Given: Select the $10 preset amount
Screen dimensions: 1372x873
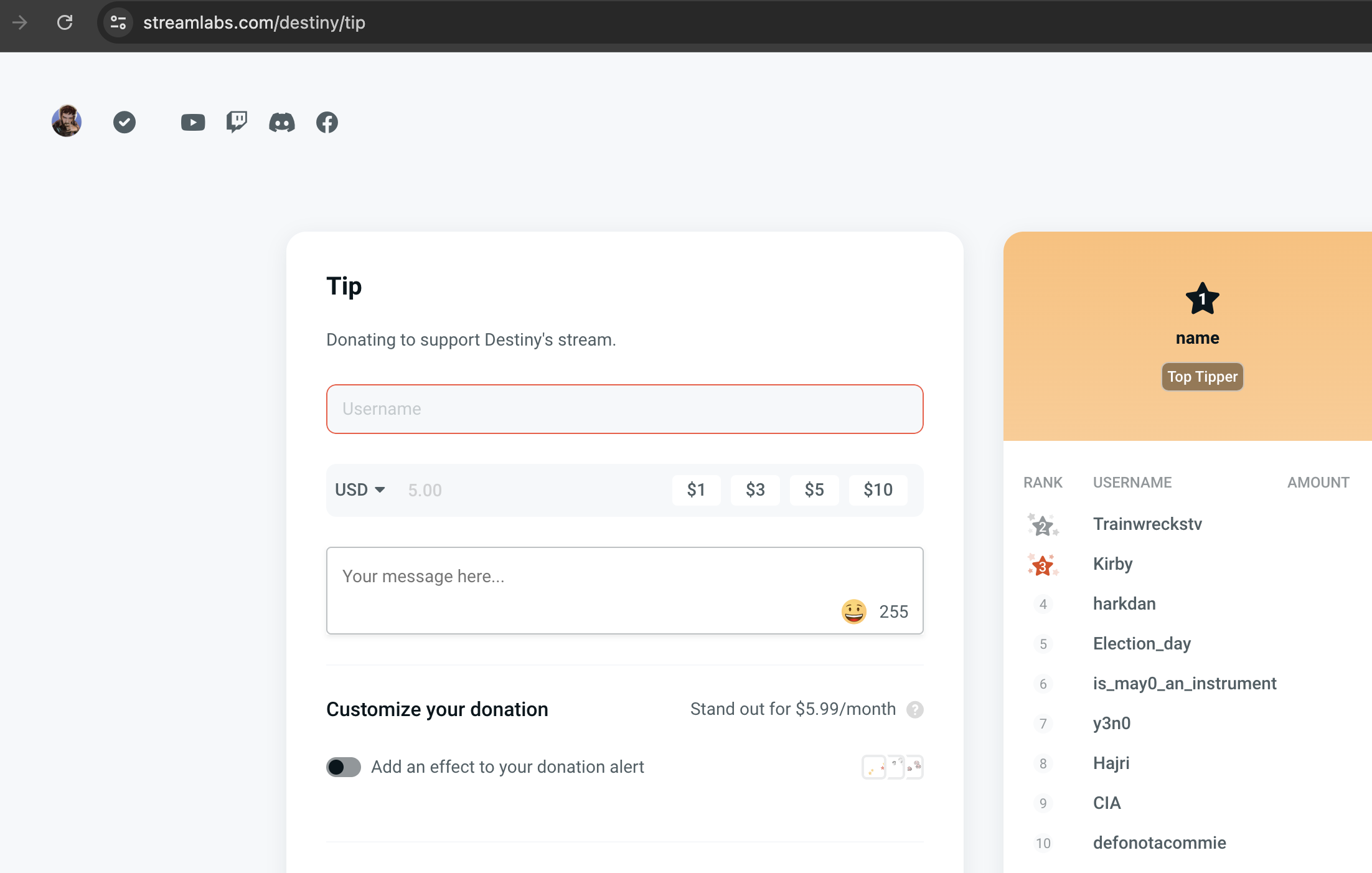Looking at the screenshot, I should (878, 490).
